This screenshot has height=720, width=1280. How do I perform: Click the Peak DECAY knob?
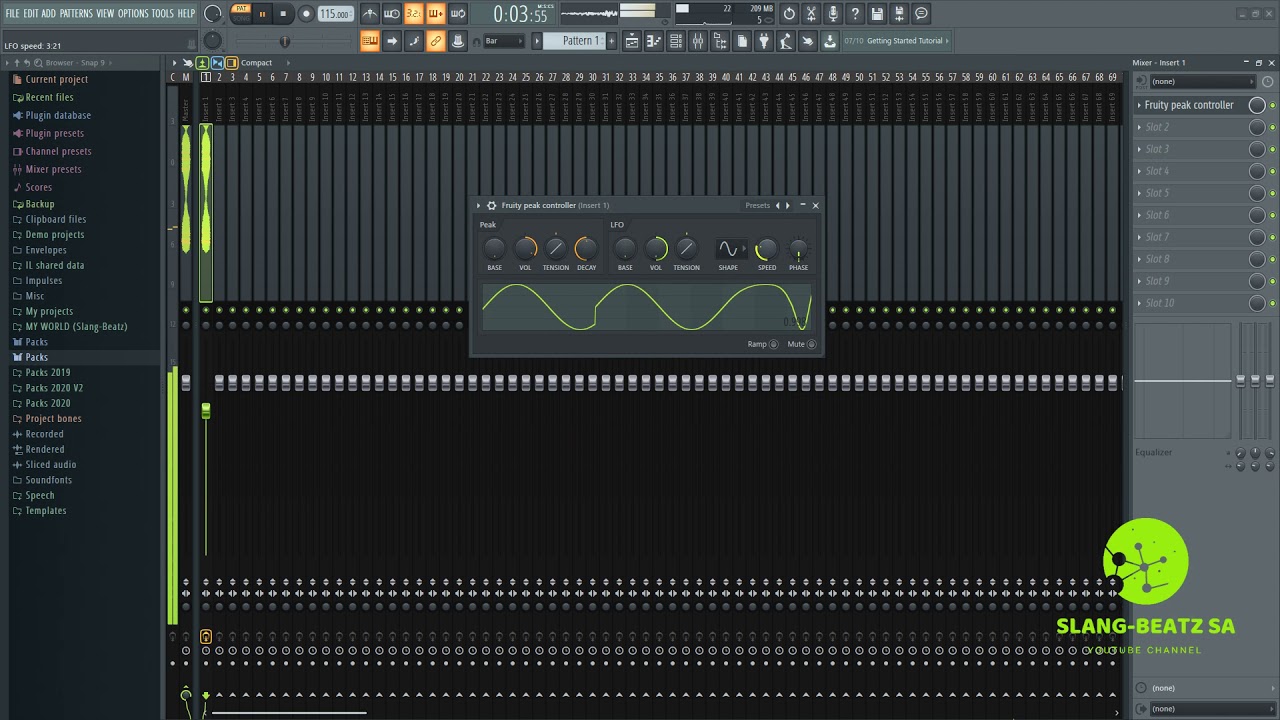[x=586, y=249]
